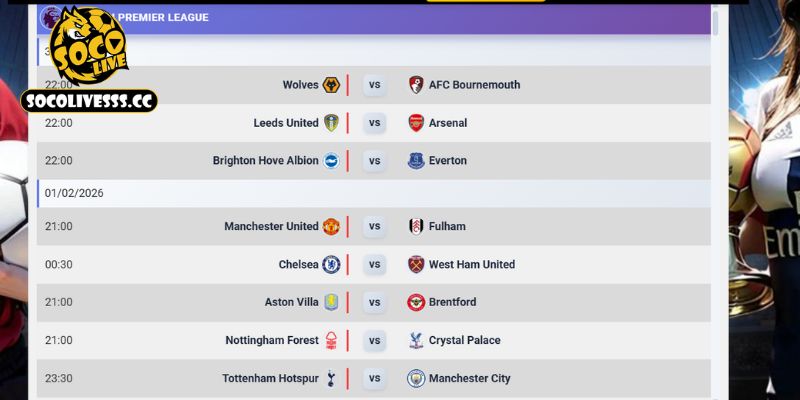Click the Leeds United crest icon

tap(331, 123)
